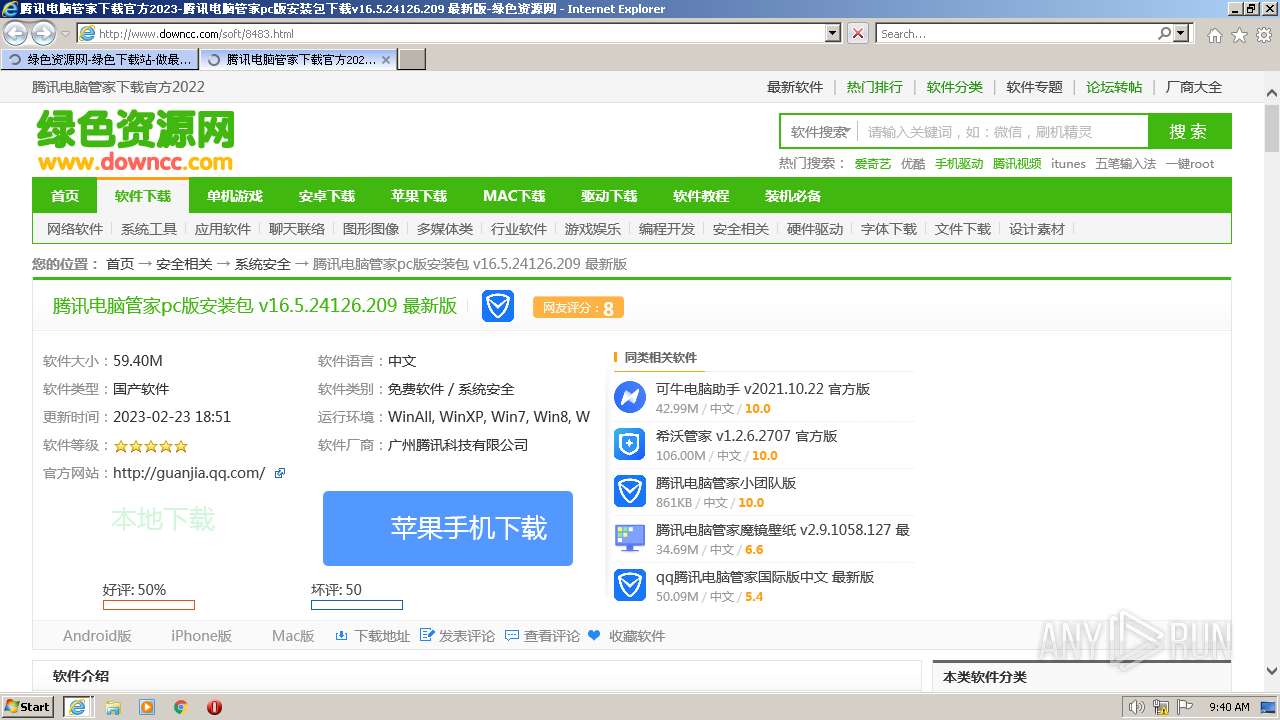
Task: Click the 苹果手机下载 button
Action: pos(448,528)
